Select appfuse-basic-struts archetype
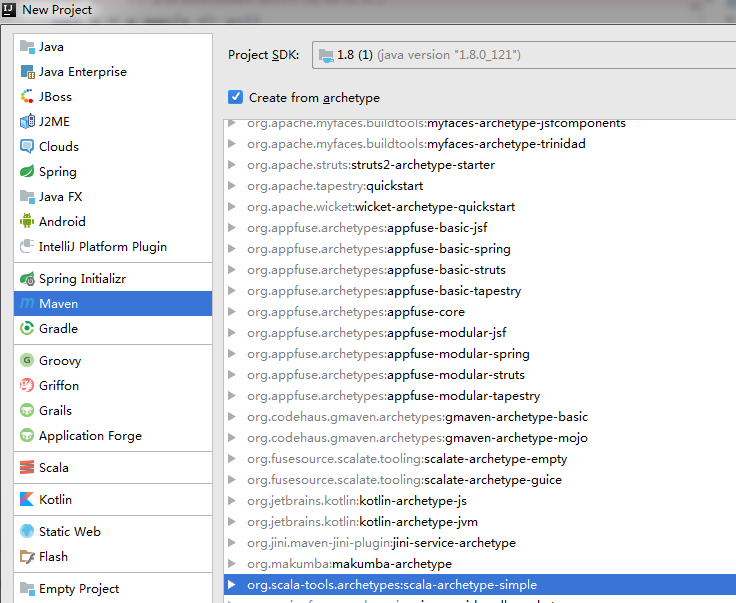 point(376,270)
